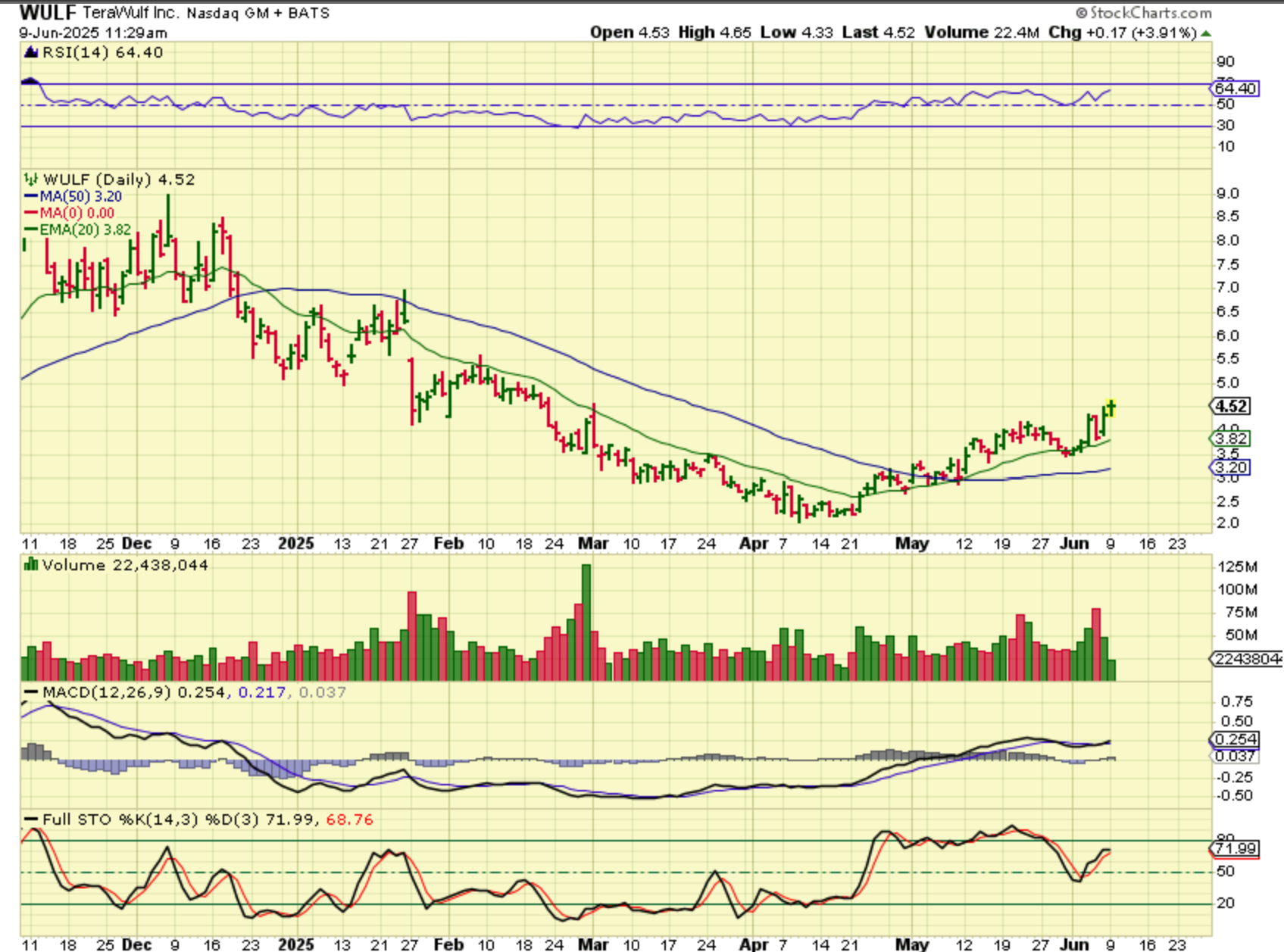Viewport: 1284px width, 952px height.
Task: Click the blue MA(50) legend line marker
Action: tap(31, 197)
